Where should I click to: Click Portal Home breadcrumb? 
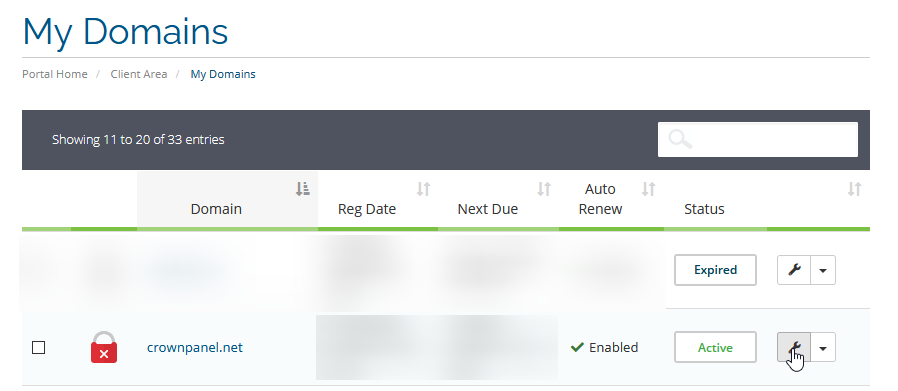point(55,74)
